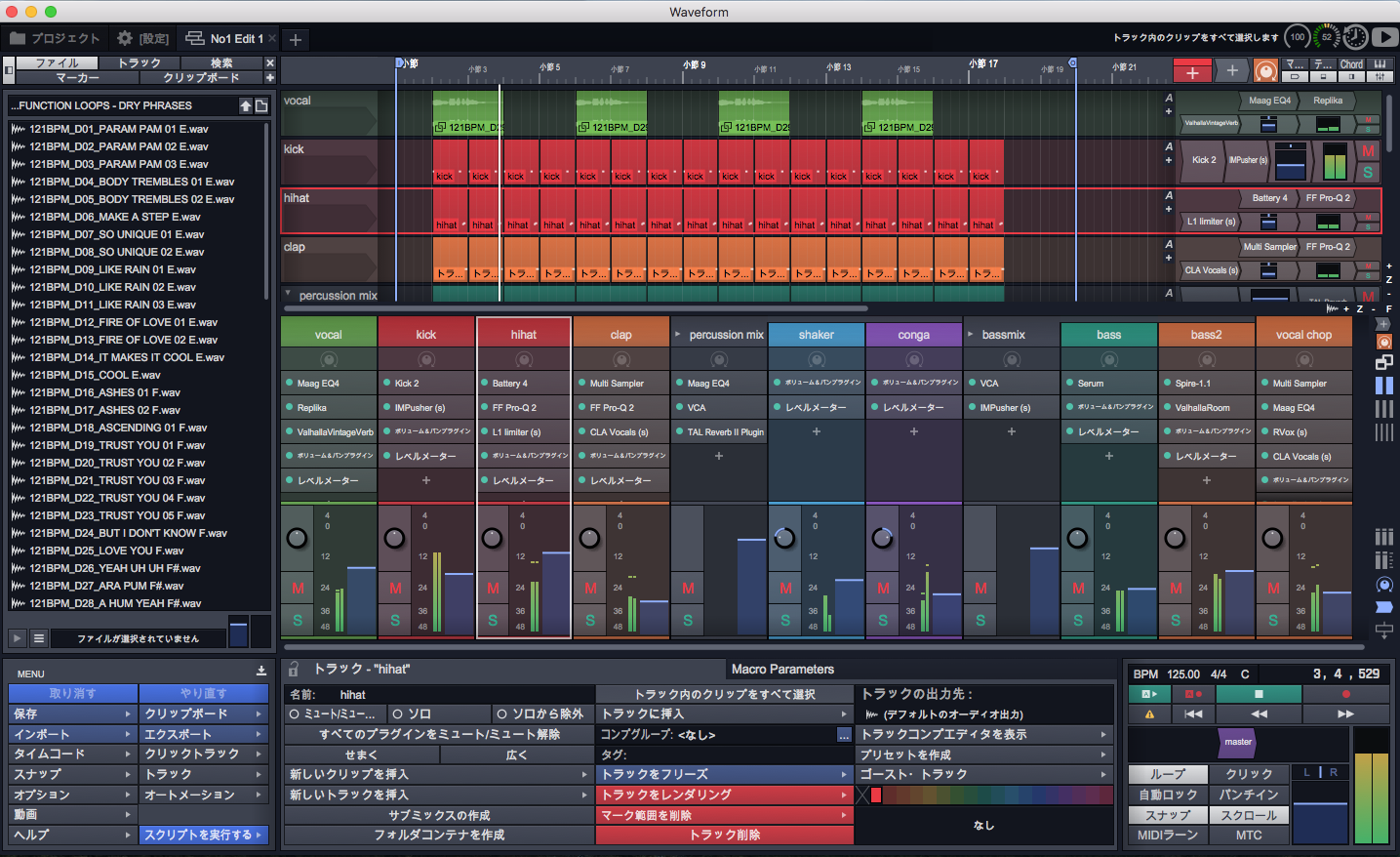This screenshot has width=1400, height=857.
Task: Open the インポート submenu
Action: pos(73,734)
